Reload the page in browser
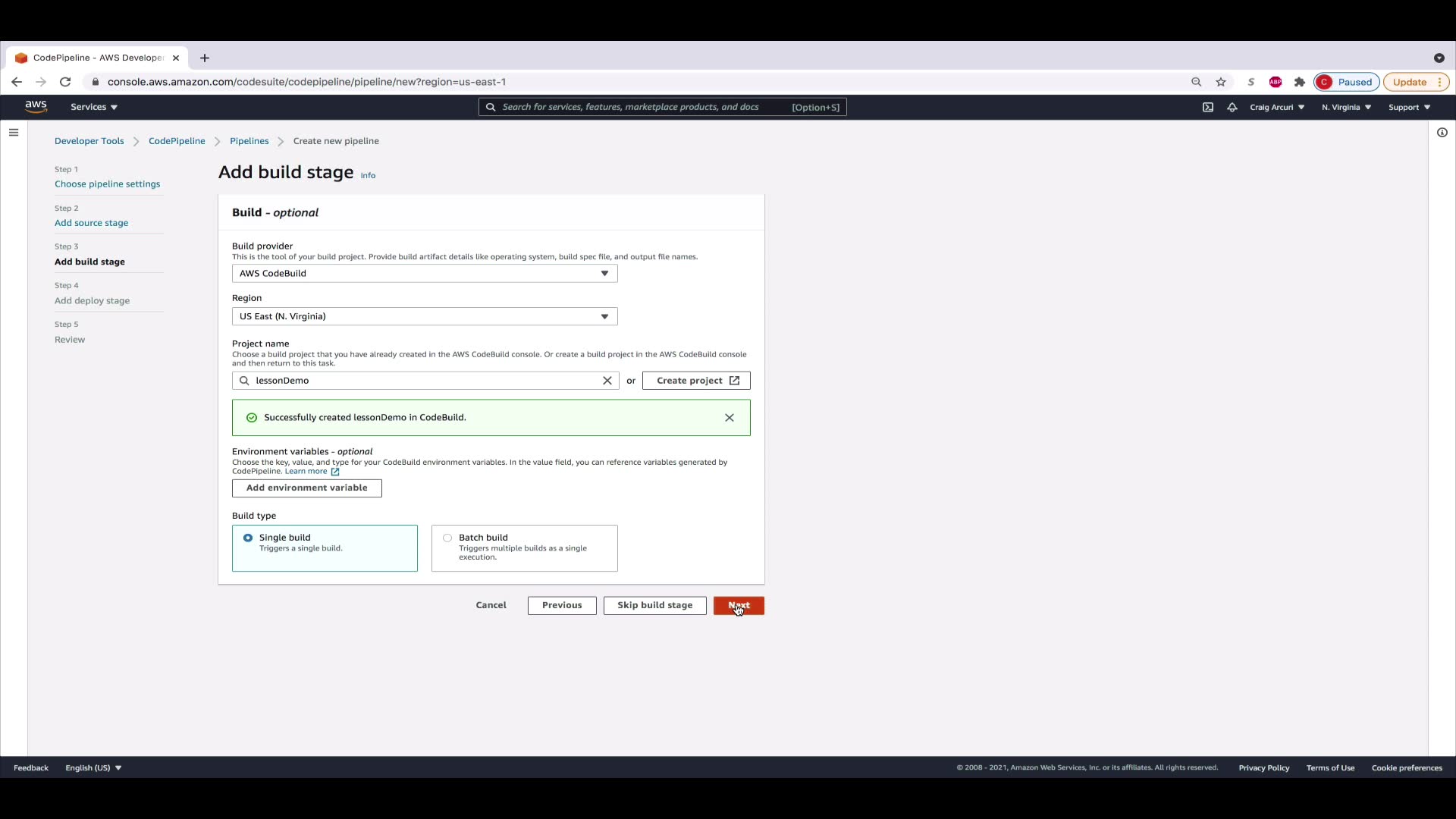 click(x=65, y=82)
